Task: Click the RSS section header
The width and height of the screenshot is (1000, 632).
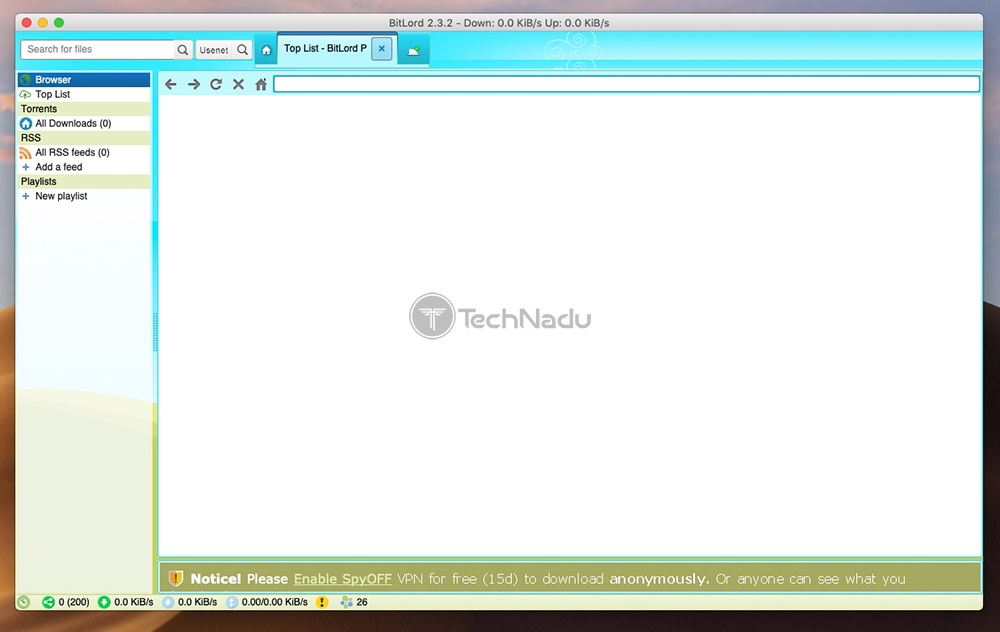Action: [x=84, y=138]
